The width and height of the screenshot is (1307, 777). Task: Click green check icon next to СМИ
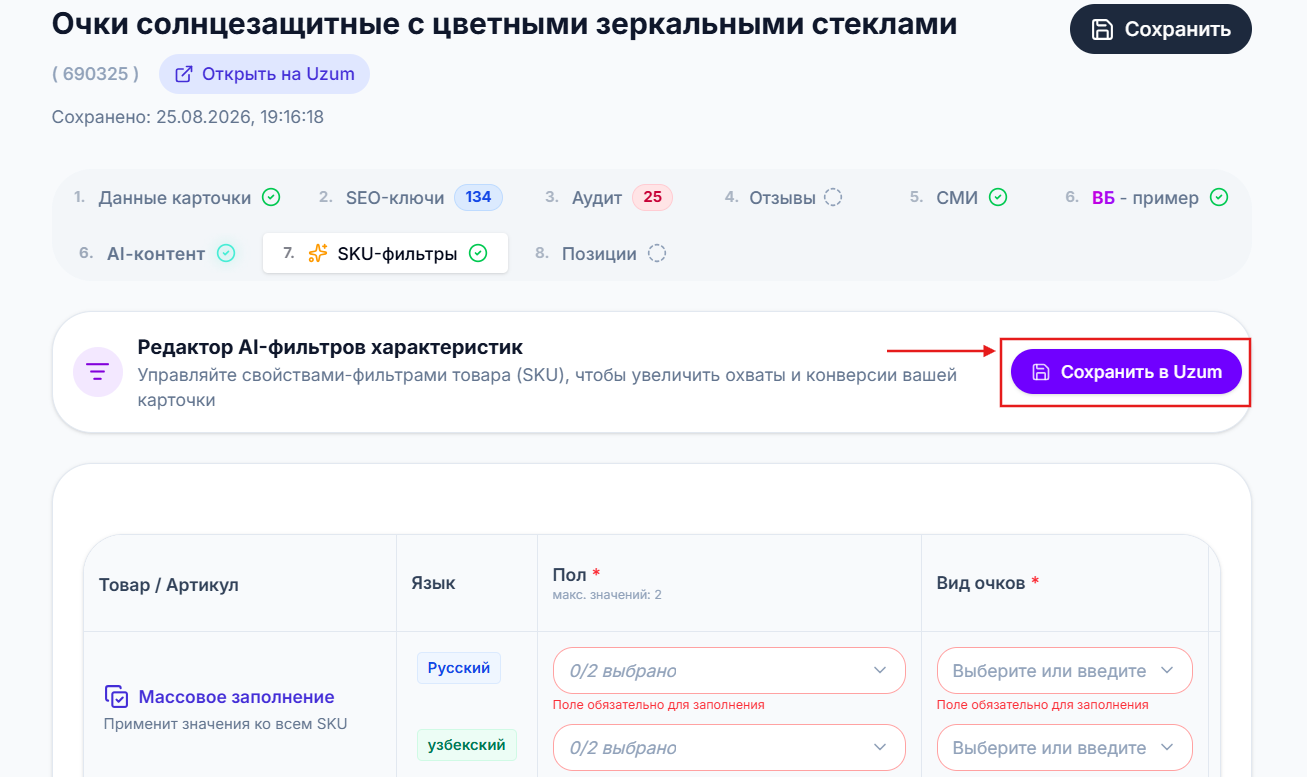click(x=998, y=198)
